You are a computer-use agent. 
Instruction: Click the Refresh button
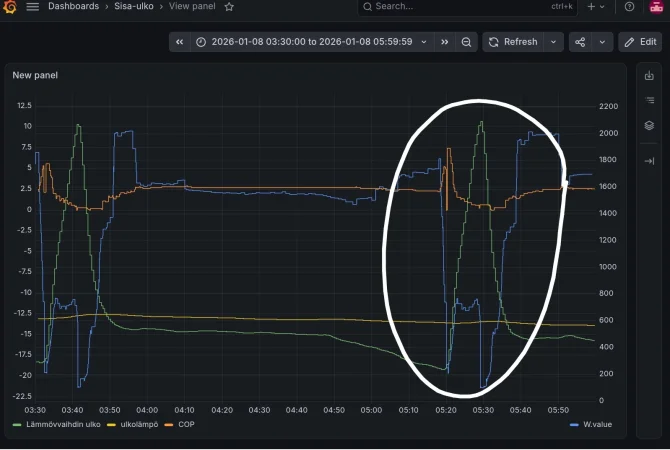point(513,42)
